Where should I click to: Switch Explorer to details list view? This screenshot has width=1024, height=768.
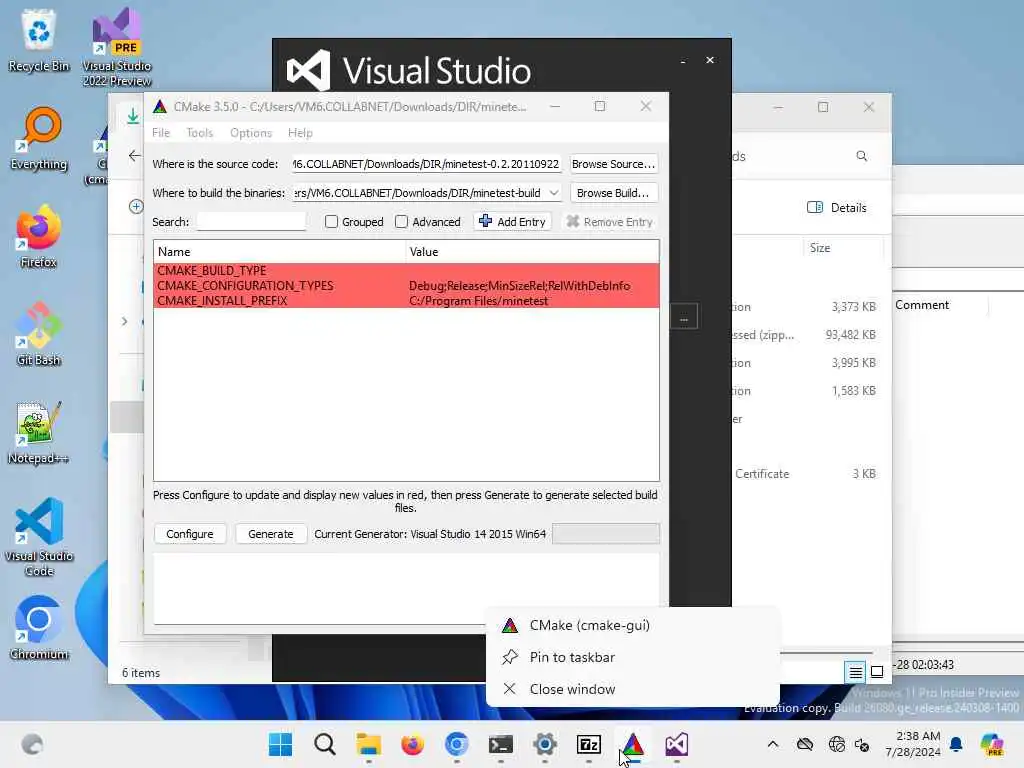point(855,671)
